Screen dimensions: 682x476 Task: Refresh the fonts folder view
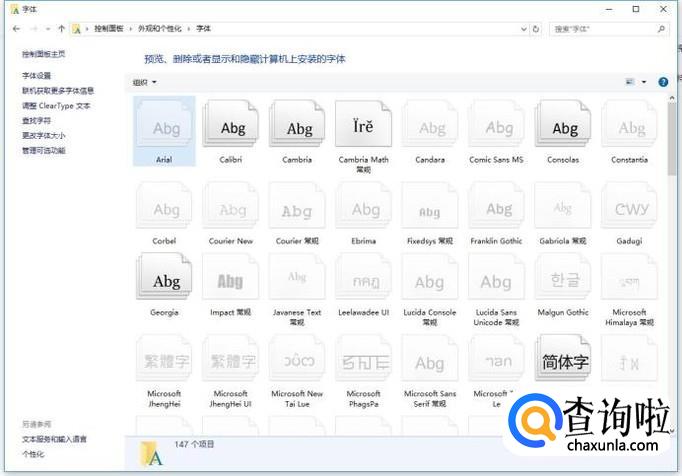tap(536, 29)
